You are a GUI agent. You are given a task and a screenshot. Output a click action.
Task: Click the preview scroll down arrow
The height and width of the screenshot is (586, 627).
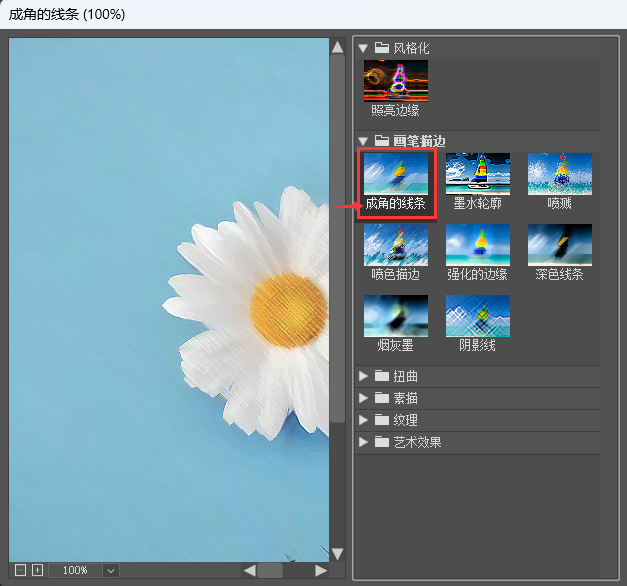tap(337, 553)
